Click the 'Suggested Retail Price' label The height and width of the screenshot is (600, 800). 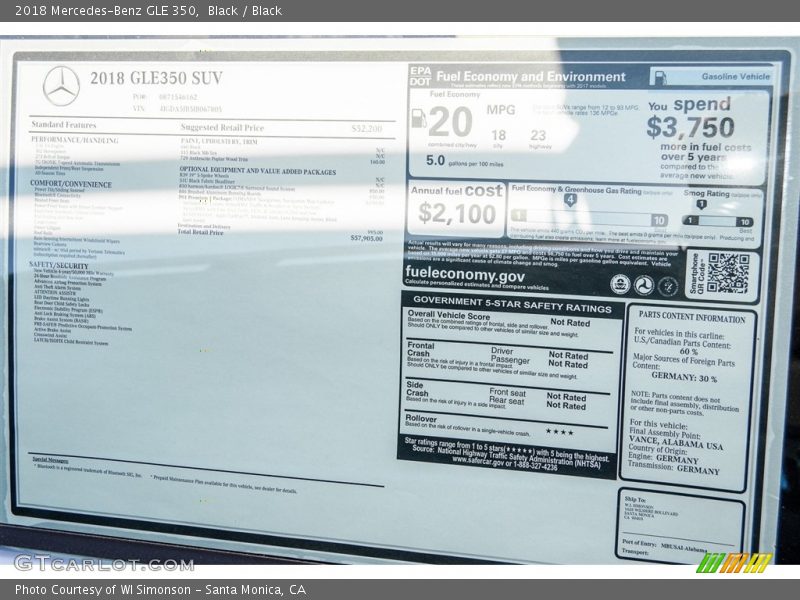pos(222,128)
